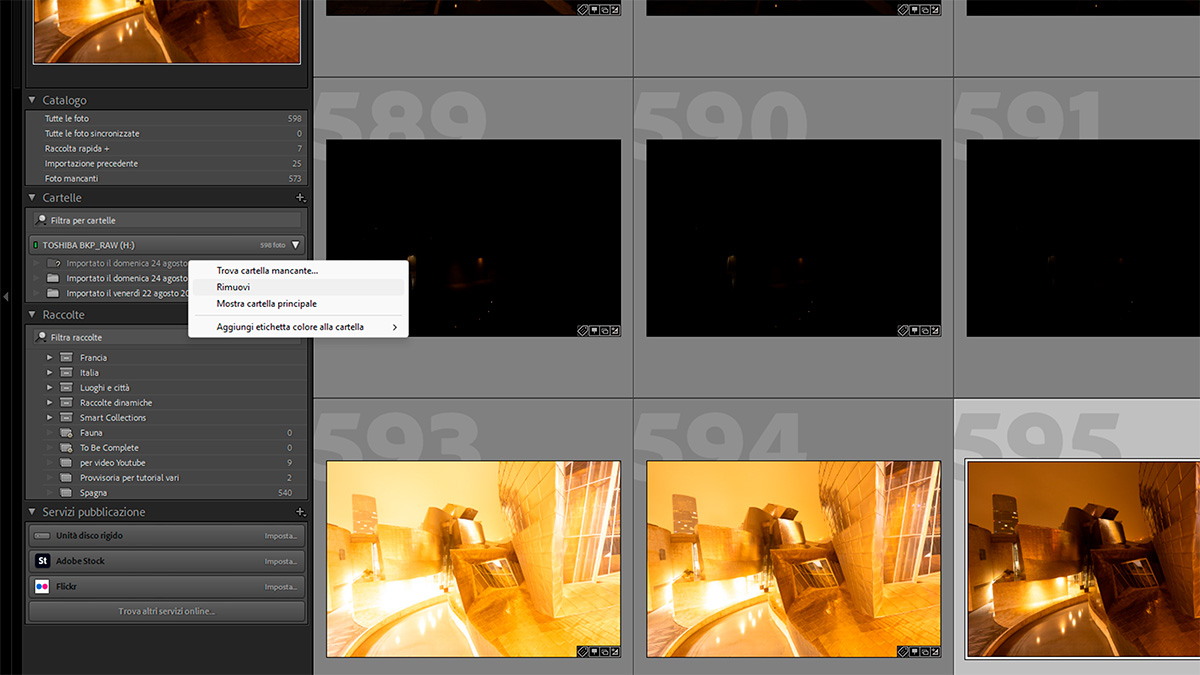Collapse the Cartelle panel
The image size is (1200, 675).
[x=32, y=198]
